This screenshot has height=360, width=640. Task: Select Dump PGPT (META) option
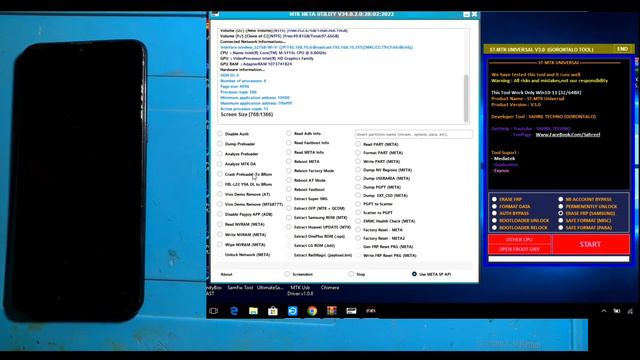click(x=378, y=187)
